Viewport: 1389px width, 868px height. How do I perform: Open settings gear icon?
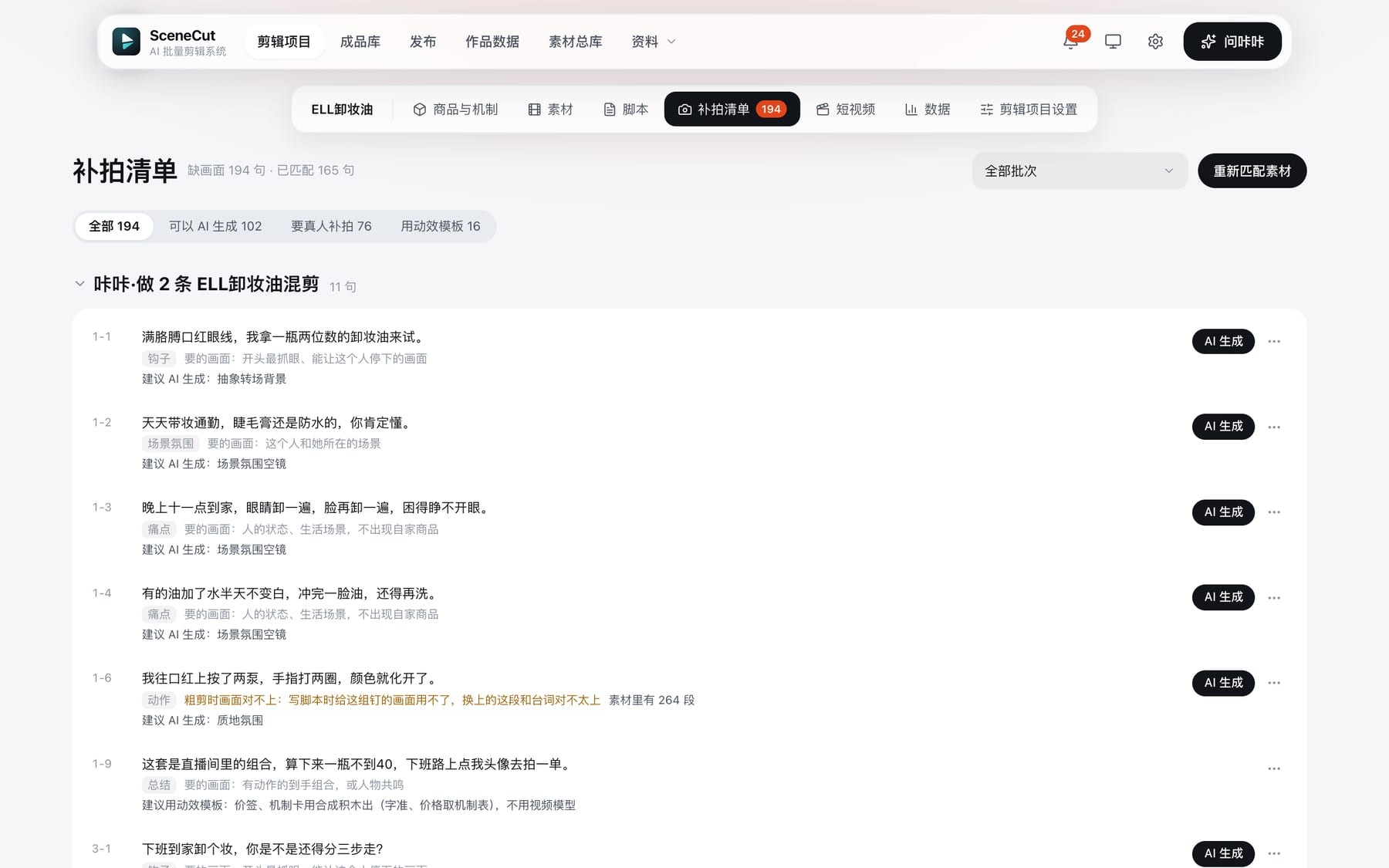click(1155, 42)
